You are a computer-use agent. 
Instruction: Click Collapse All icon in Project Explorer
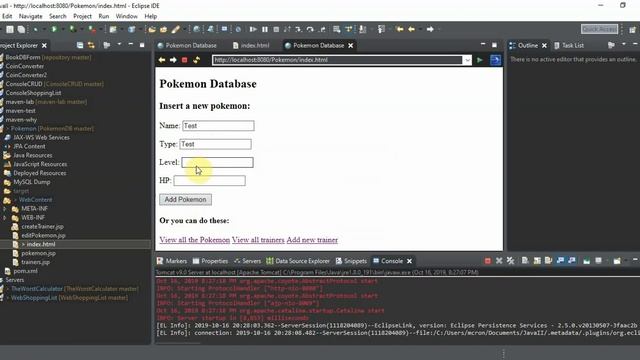click(x=80, y=45)
